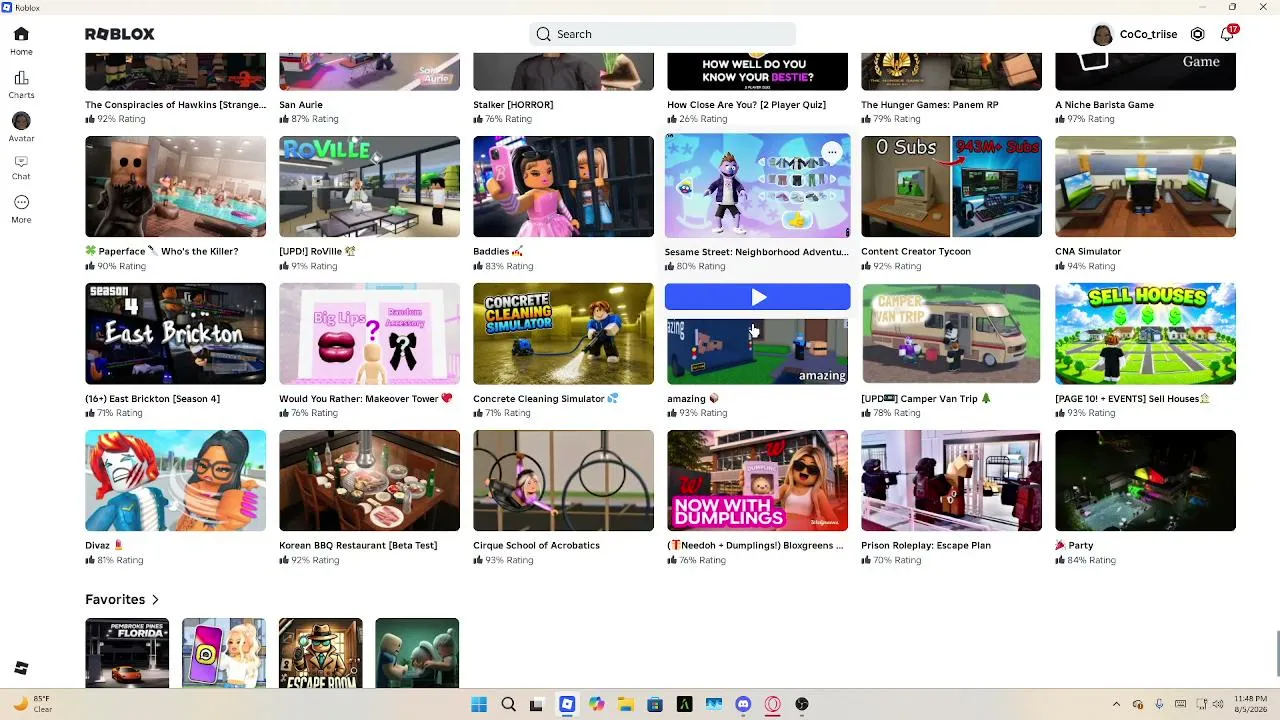The image size is (1280, 720).
Task: Open Would You Rather Makeover Tower thumbnail
Action: [369, 334]
